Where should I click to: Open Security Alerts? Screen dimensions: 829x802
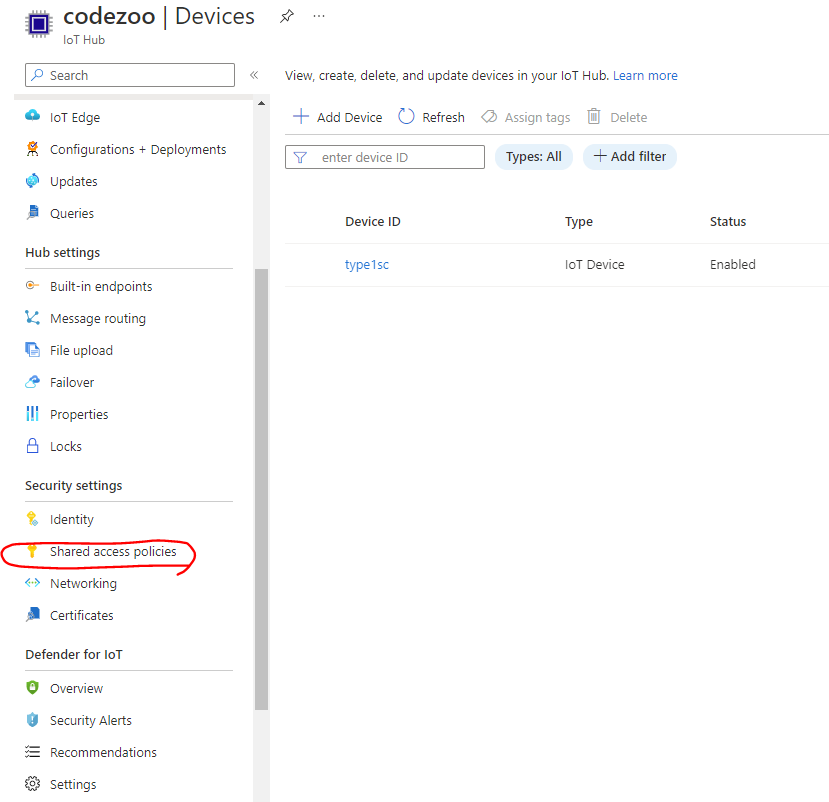click(x=91, y=721)
